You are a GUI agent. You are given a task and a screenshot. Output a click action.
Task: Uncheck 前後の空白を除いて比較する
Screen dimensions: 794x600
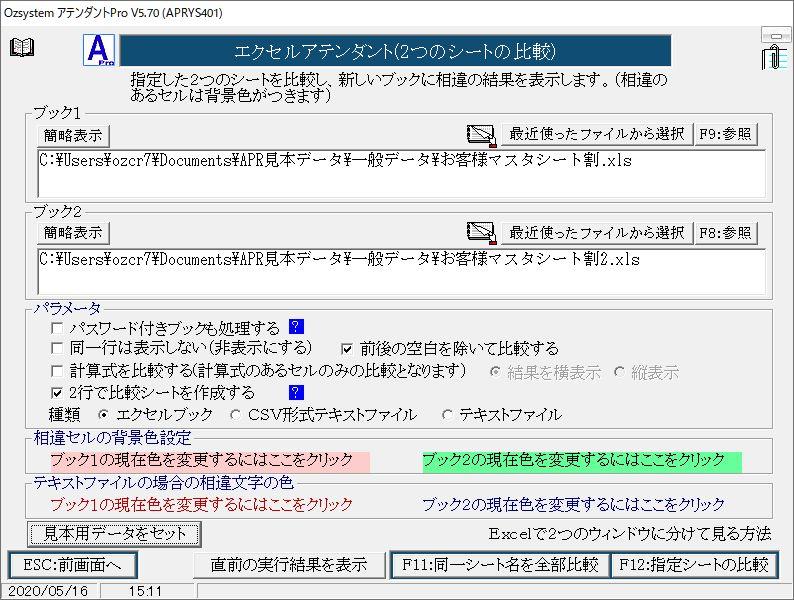point(347,348)
